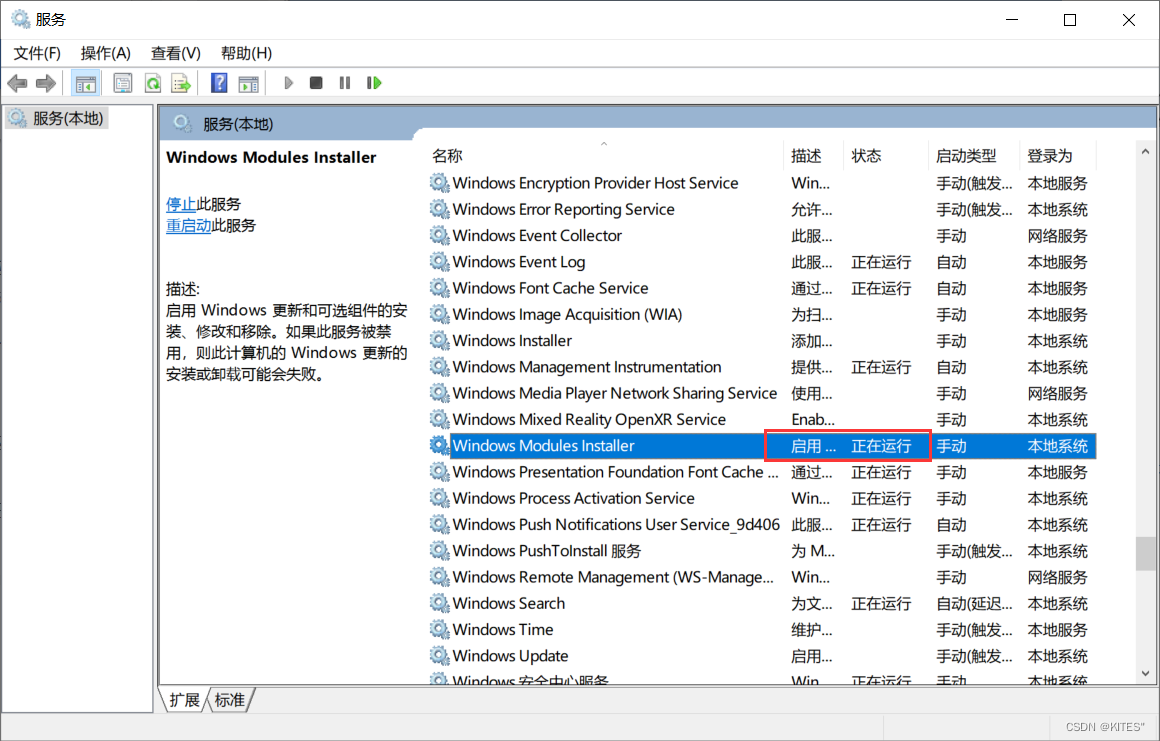Screen dimensions: 1160x741
Task: Click the Stop Service square icon
Action: click(316, 83)
